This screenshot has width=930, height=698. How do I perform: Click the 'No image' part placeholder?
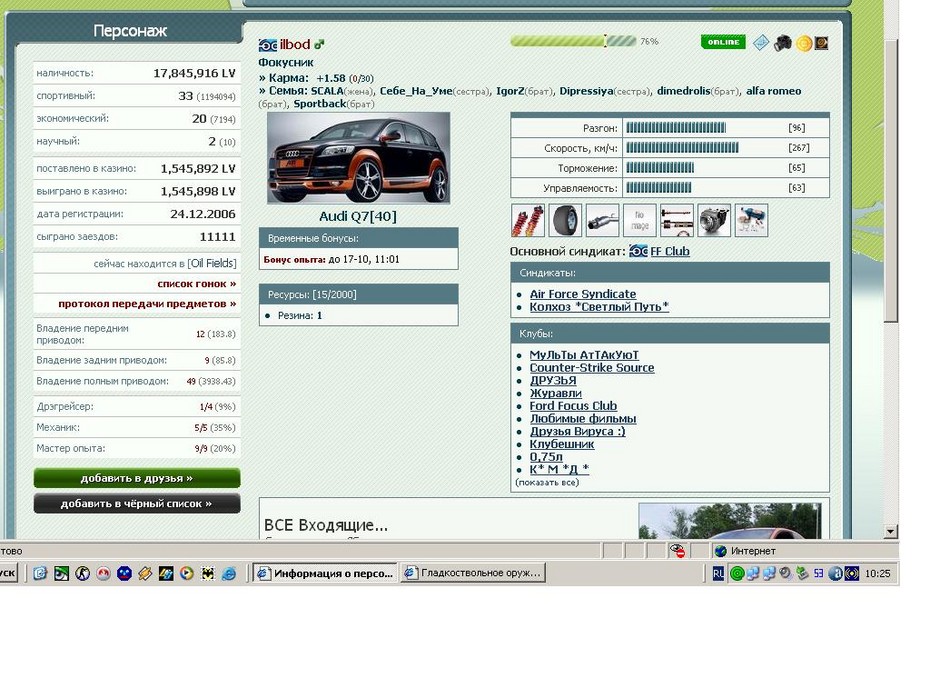tap(640, 220)
